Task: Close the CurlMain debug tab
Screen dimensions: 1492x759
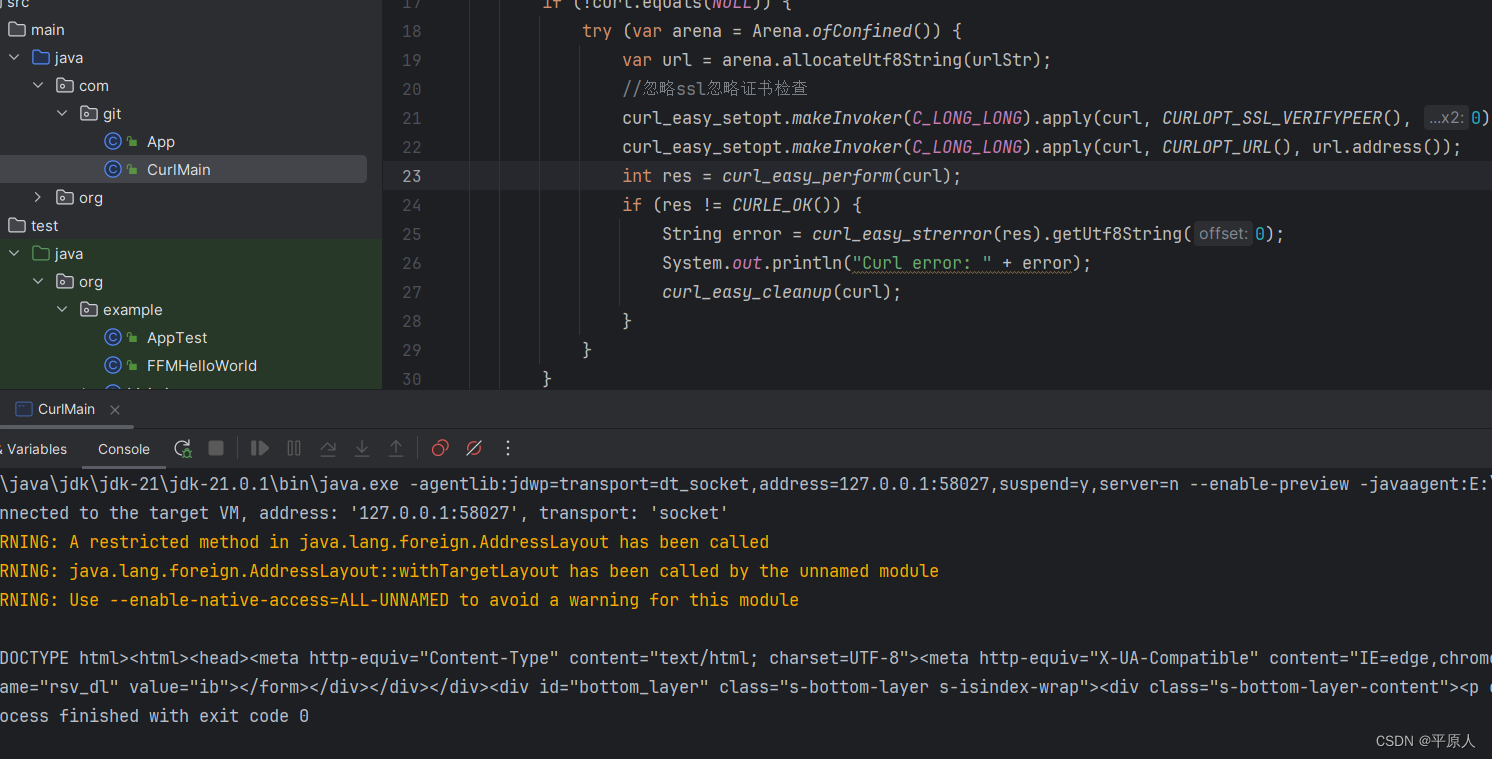Action: coord(115,409)
